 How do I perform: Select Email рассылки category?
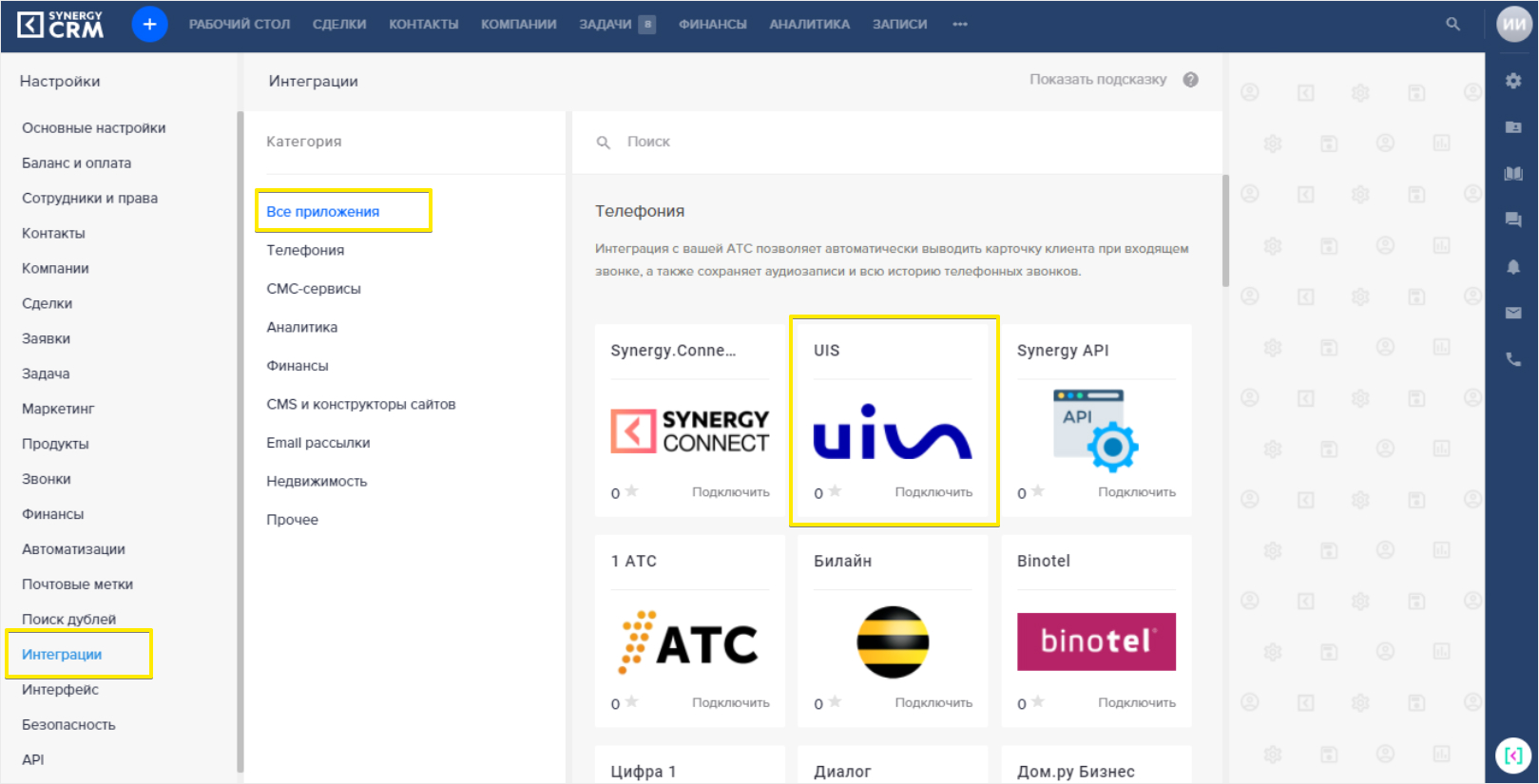point(318,443)
